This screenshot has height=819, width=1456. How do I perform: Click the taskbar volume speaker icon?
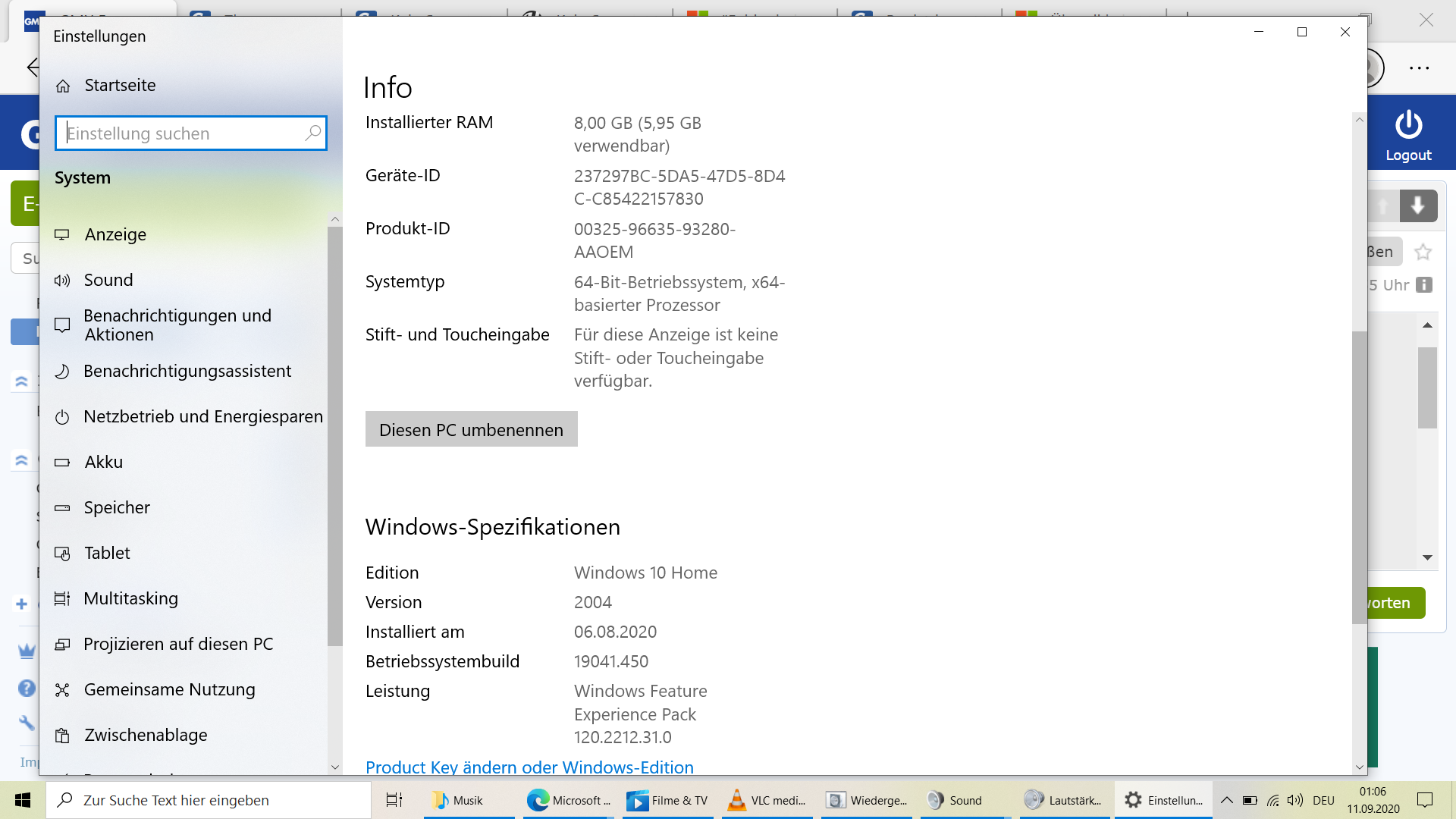click(1295, 800)
